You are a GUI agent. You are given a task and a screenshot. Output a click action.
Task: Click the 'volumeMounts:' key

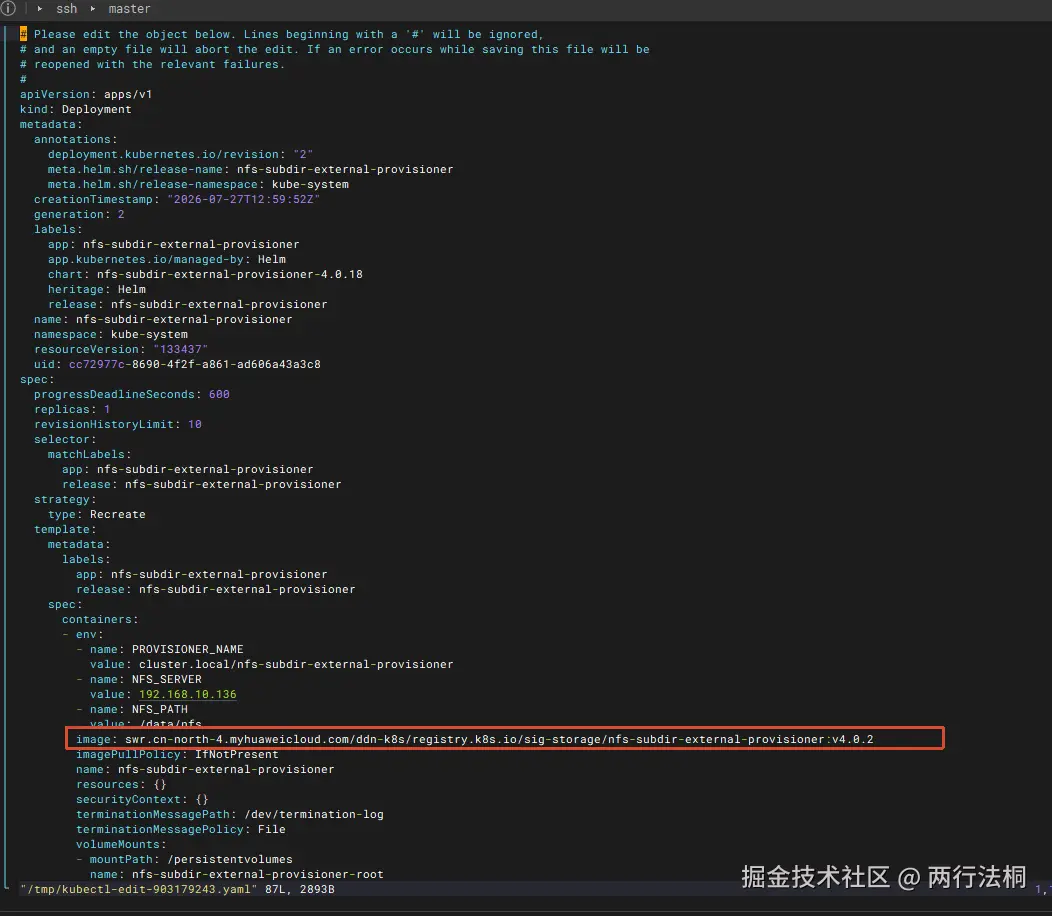(121, 845)
